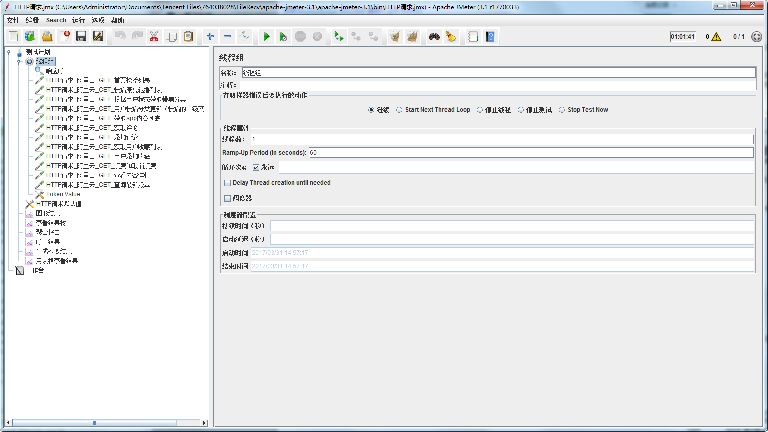
Task: Open the Search menu
Action: 56,19
